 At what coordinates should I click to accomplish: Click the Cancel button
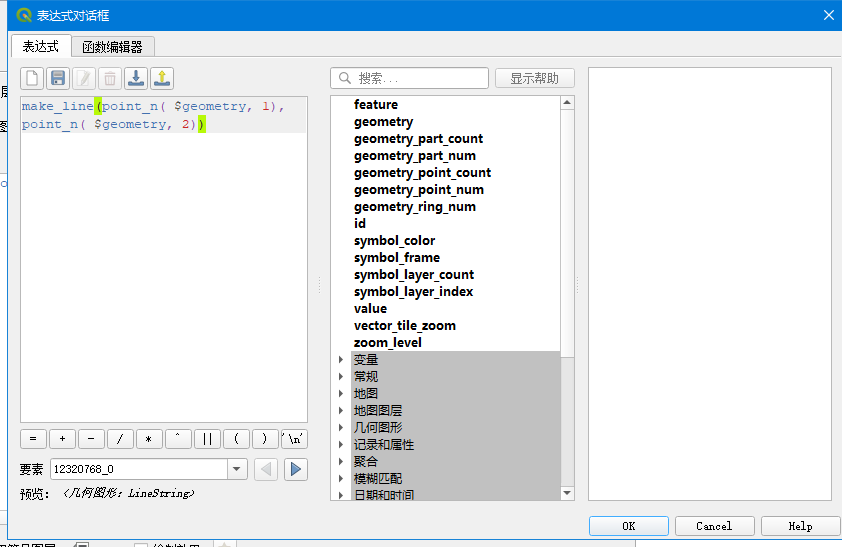714,526
